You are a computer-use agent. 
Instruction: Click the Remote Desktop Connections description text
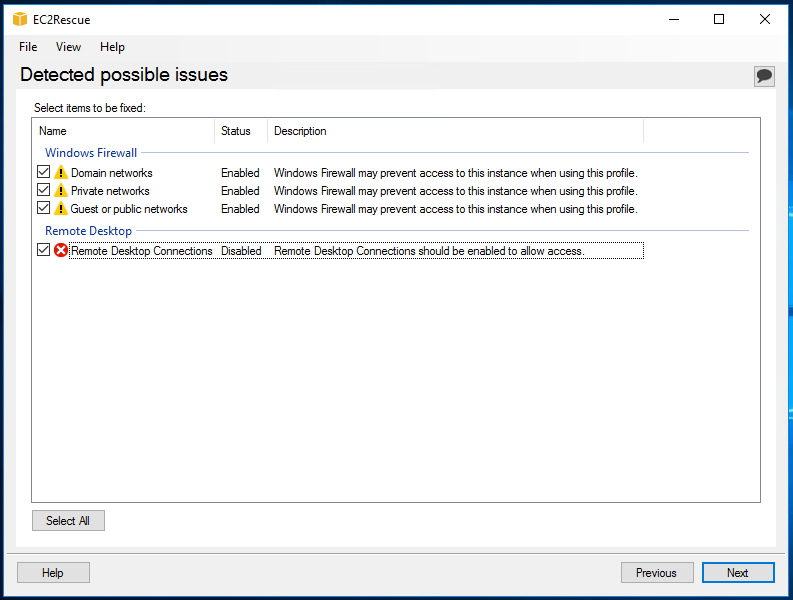point(429,251)
